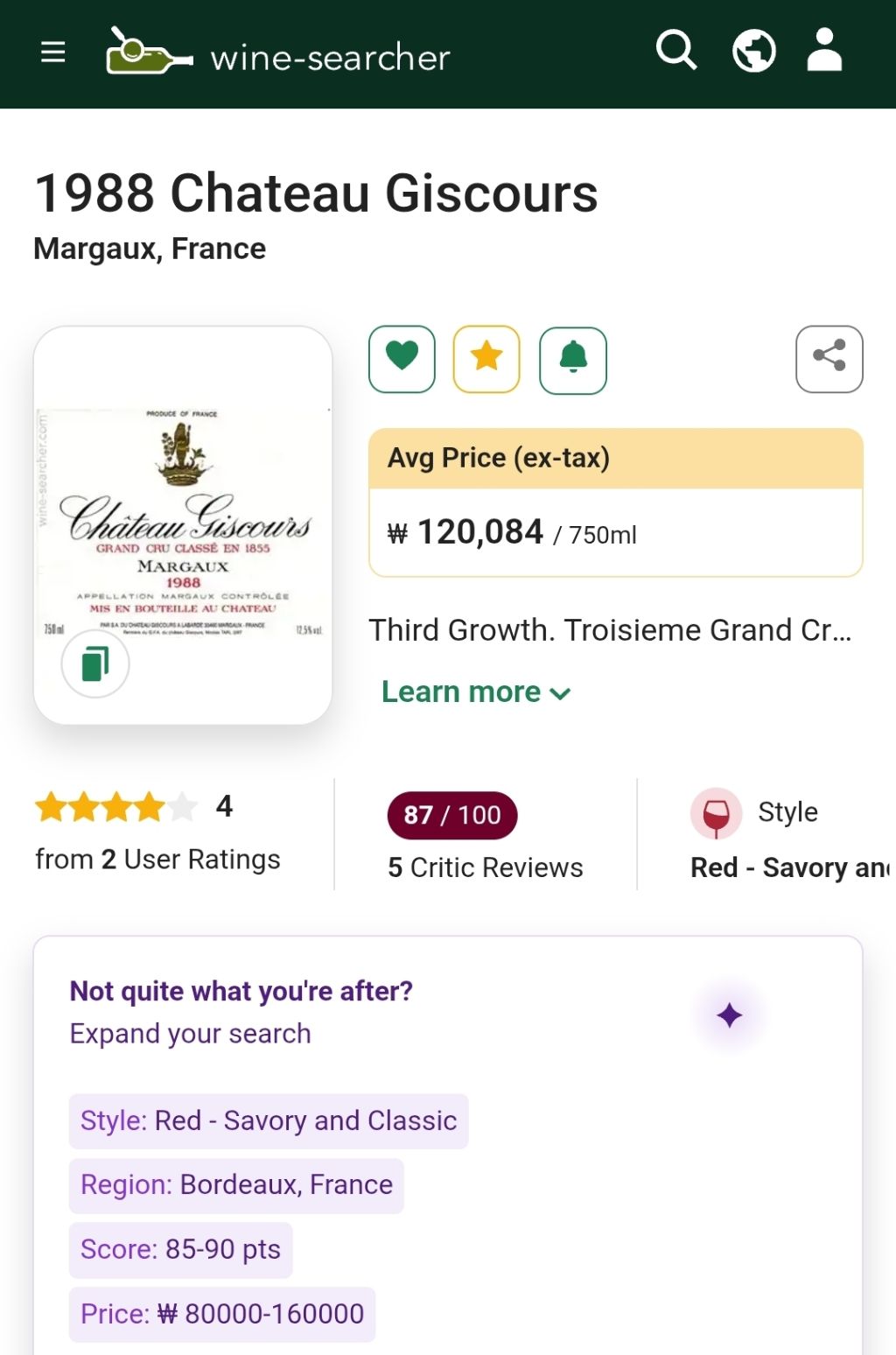Select Style: Red - Savory and Classic chip
This screenshot has height=1355, width=896.
point(269,1121)
